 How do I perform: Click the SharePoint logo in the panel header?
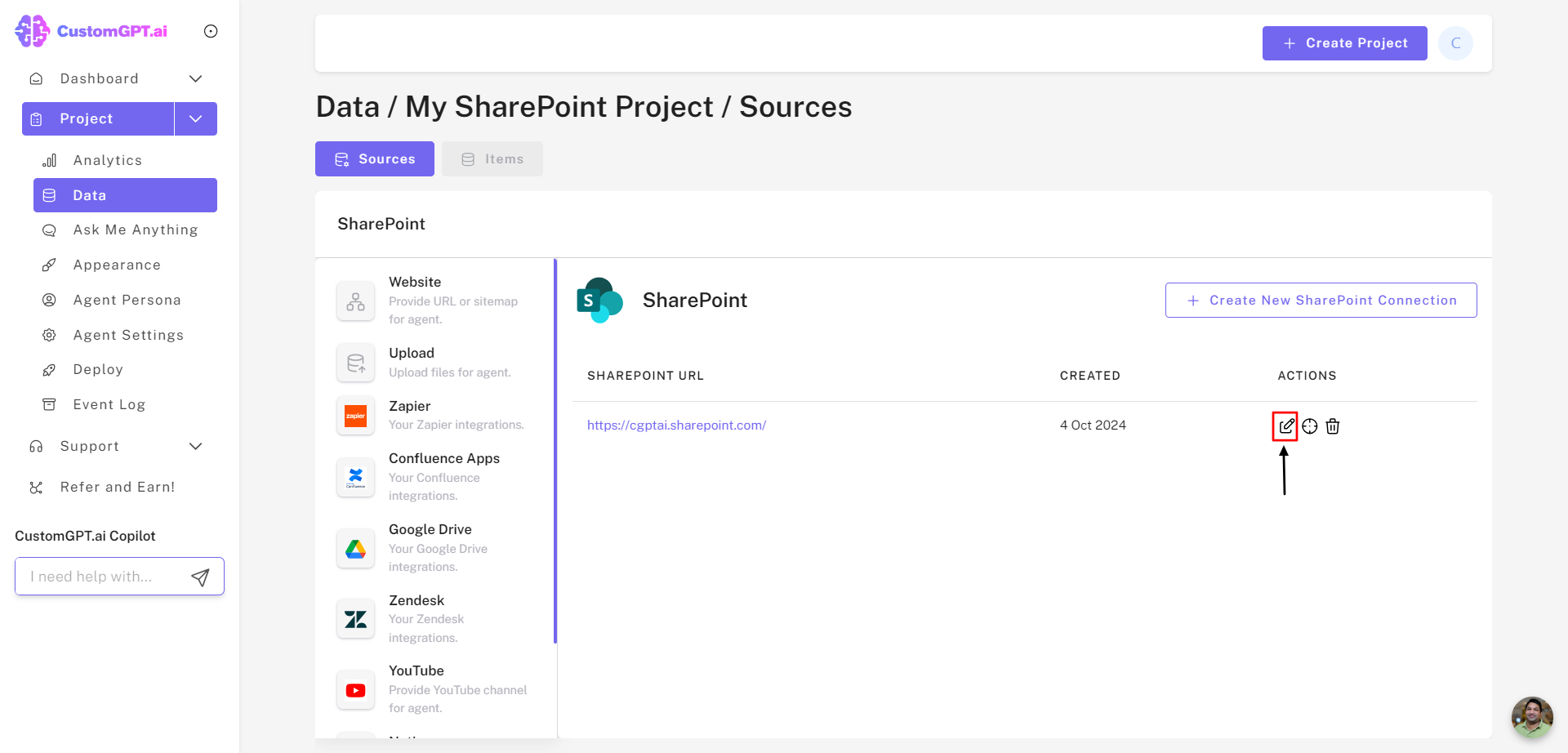point(599,301)
